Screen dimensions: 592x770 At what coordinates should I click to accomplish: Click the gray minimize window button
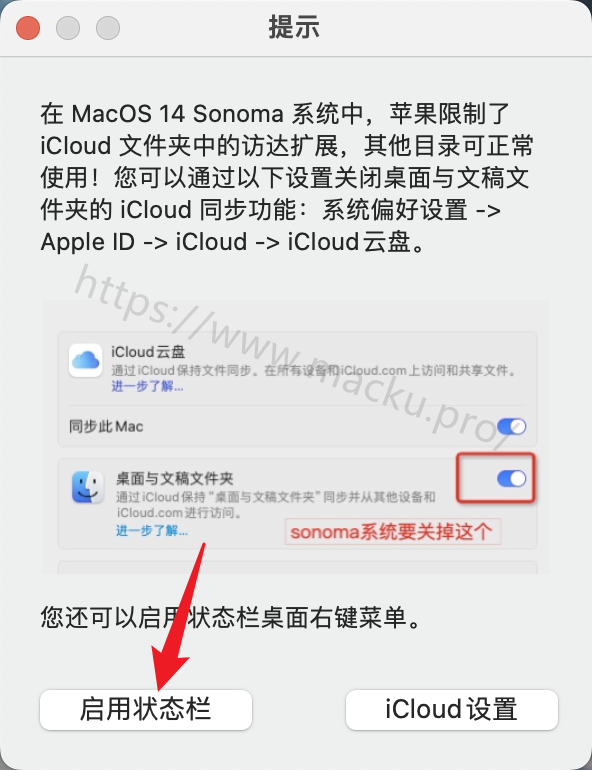[68, 28]
